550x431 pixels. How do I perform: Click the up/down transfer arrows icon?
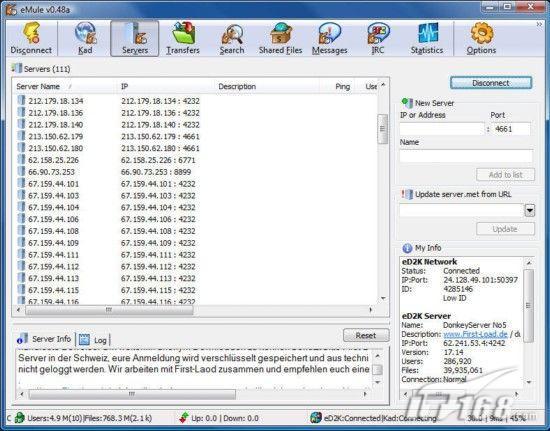click(184, 418)
